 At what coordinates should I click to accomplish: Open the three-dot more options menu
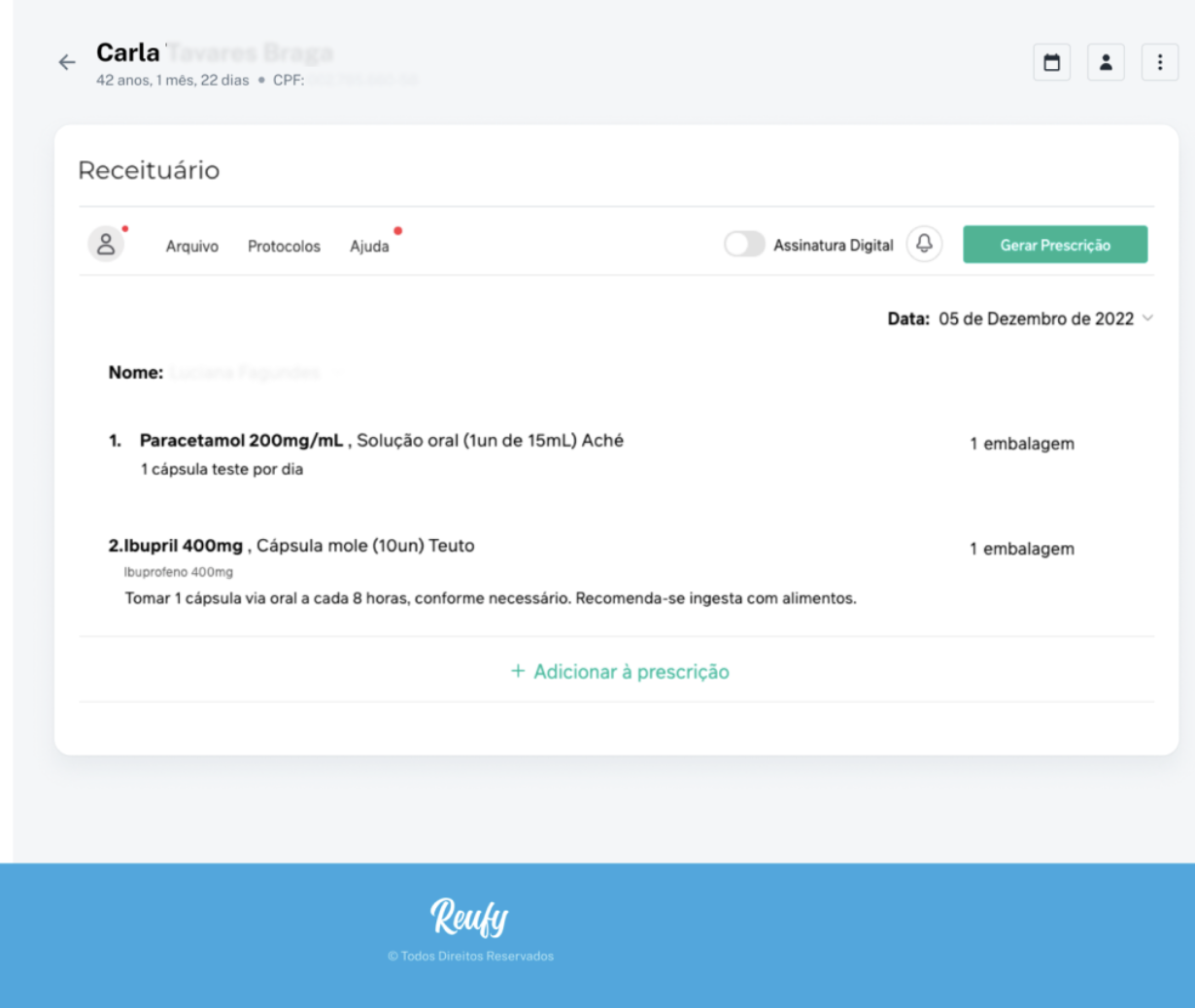click(1159, 63)
